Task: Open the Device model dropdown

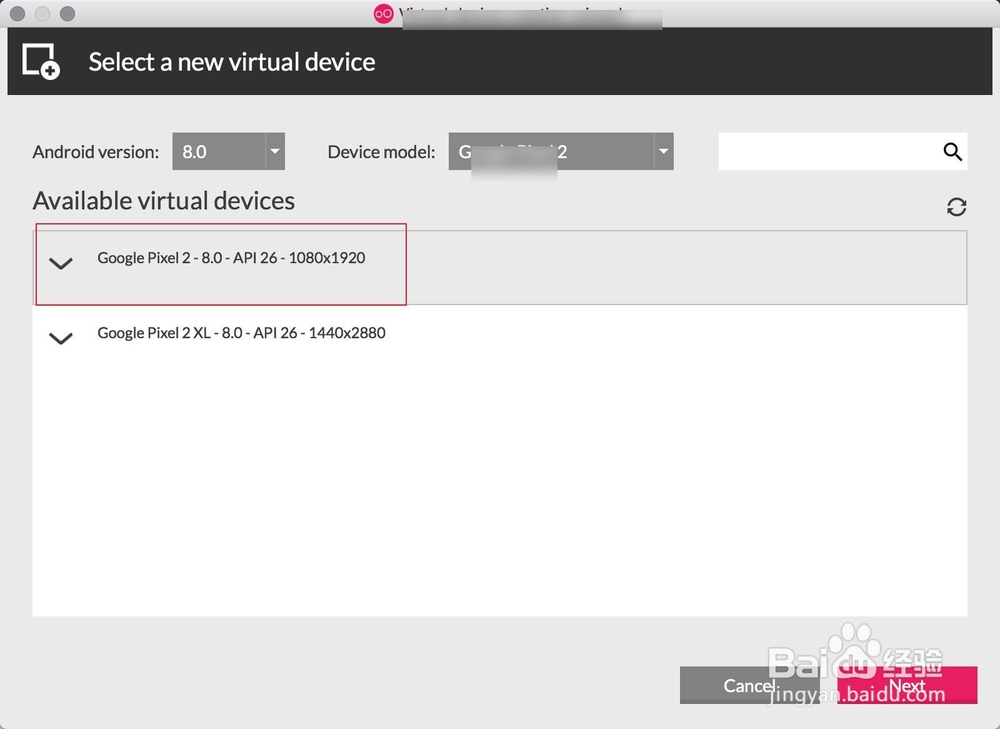Action: 561,151
